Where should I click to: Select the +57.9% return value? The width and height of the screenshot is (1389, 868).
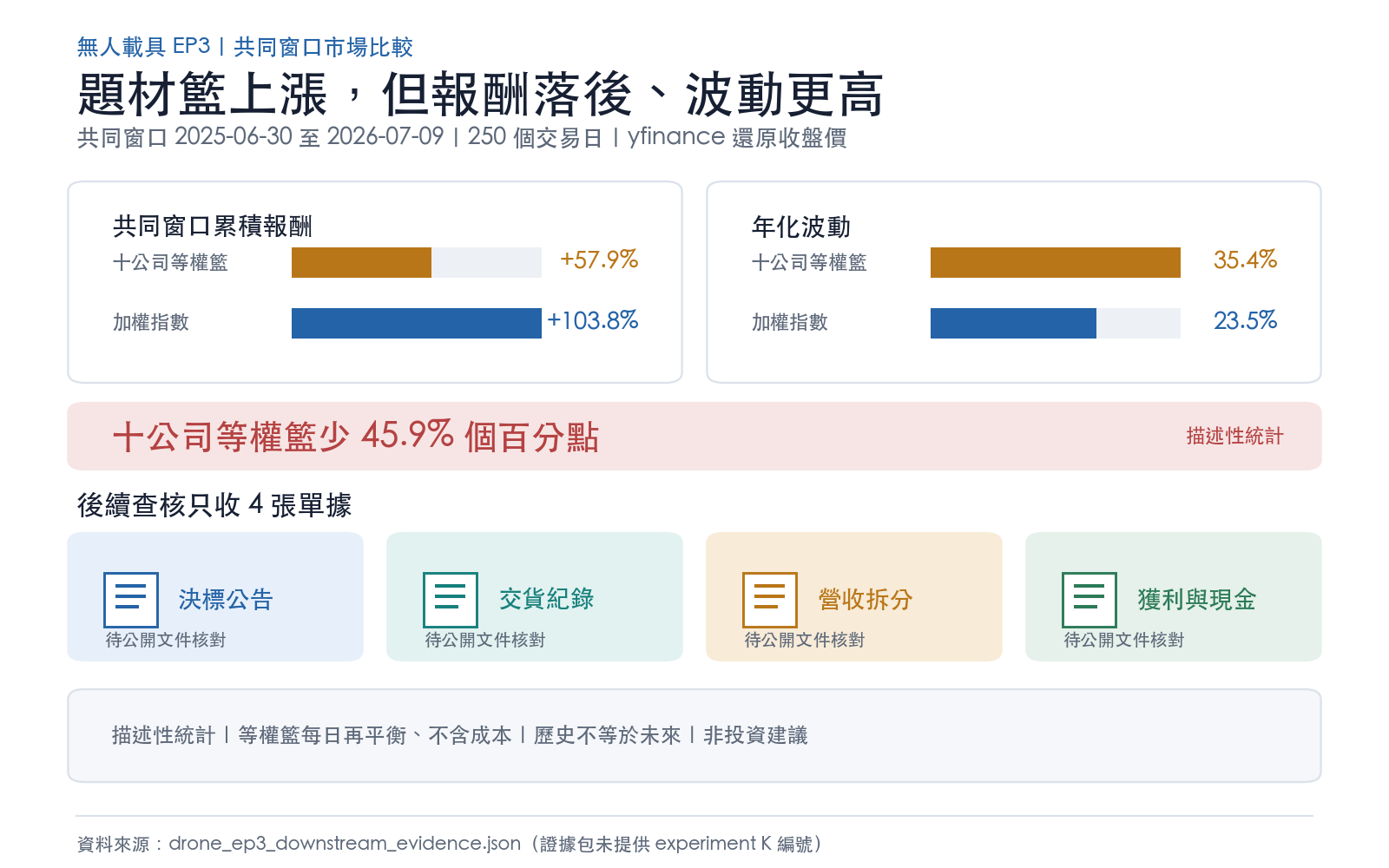click(x=599, y=260)
